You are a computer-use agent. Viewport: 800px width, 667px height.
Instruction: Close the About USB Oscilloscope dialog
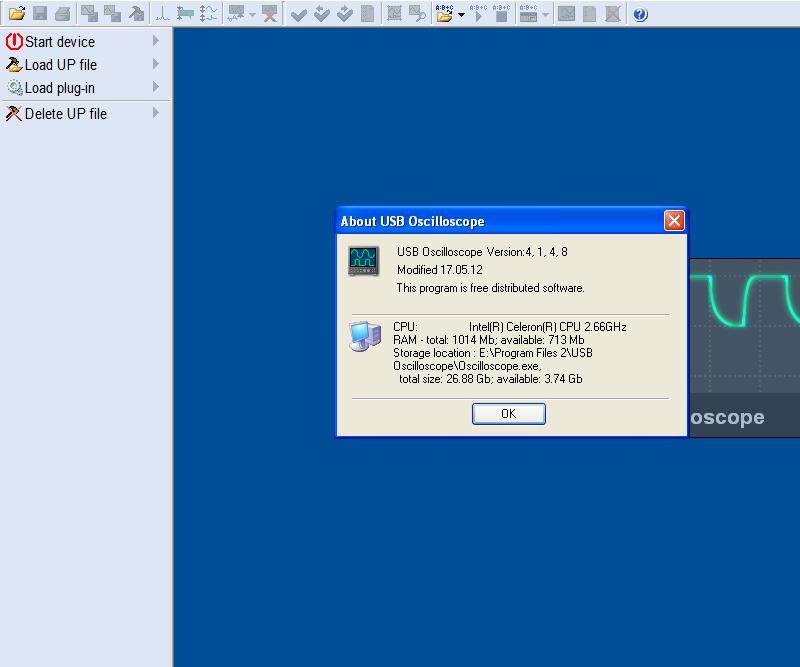(x=674, y=221)
